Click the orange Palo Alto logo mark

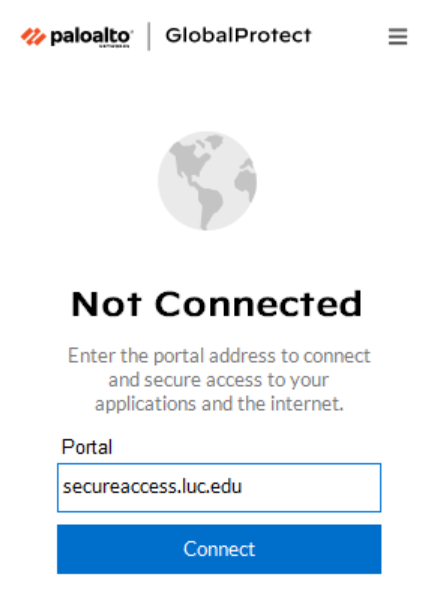[x=33, y=37]
